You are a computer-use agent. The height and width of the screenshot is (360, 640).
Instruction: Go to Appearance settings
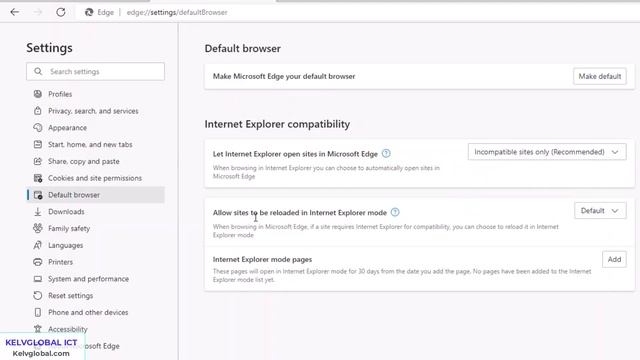[x=67, y=128]
